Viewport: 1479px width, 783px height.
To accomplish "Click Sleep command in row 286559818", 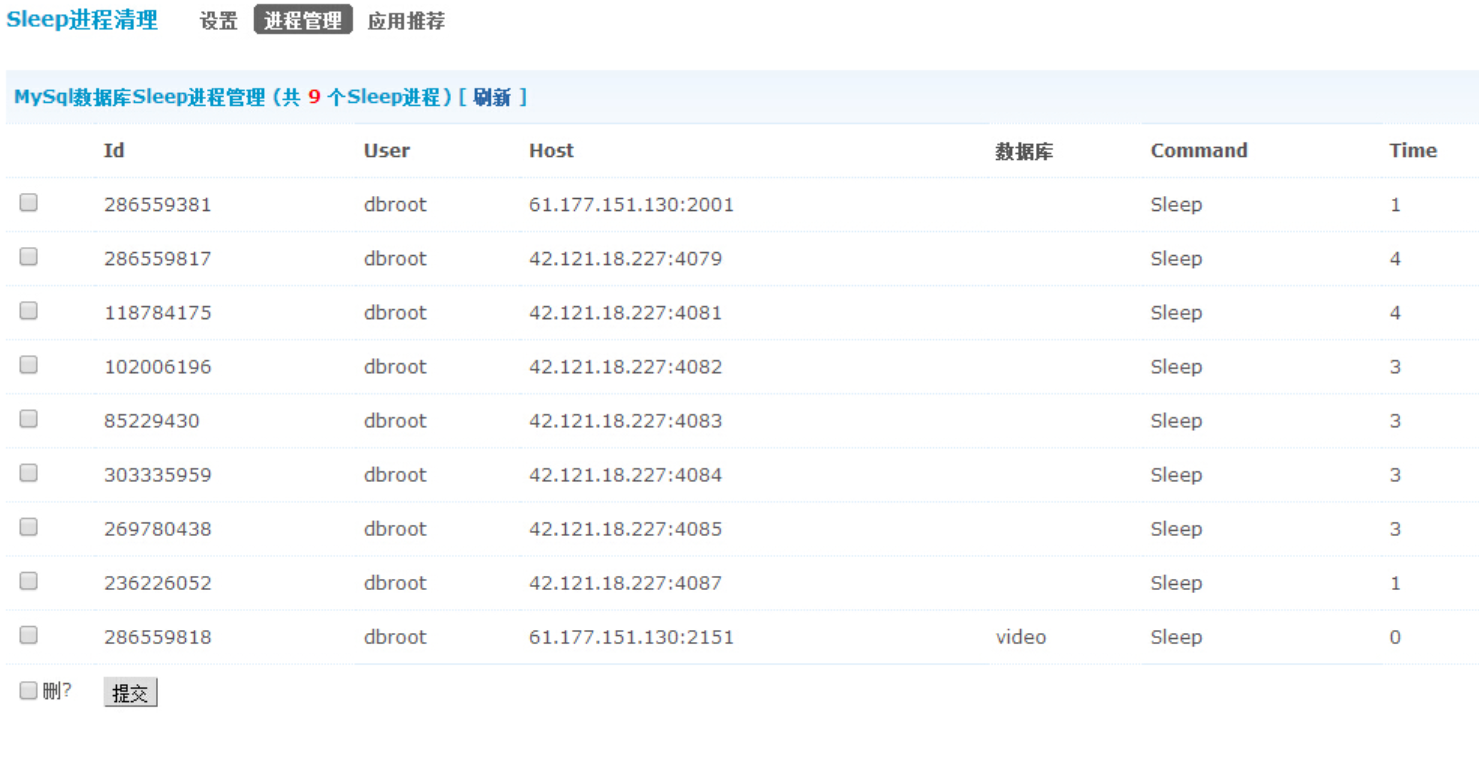I will [1176, 637].
